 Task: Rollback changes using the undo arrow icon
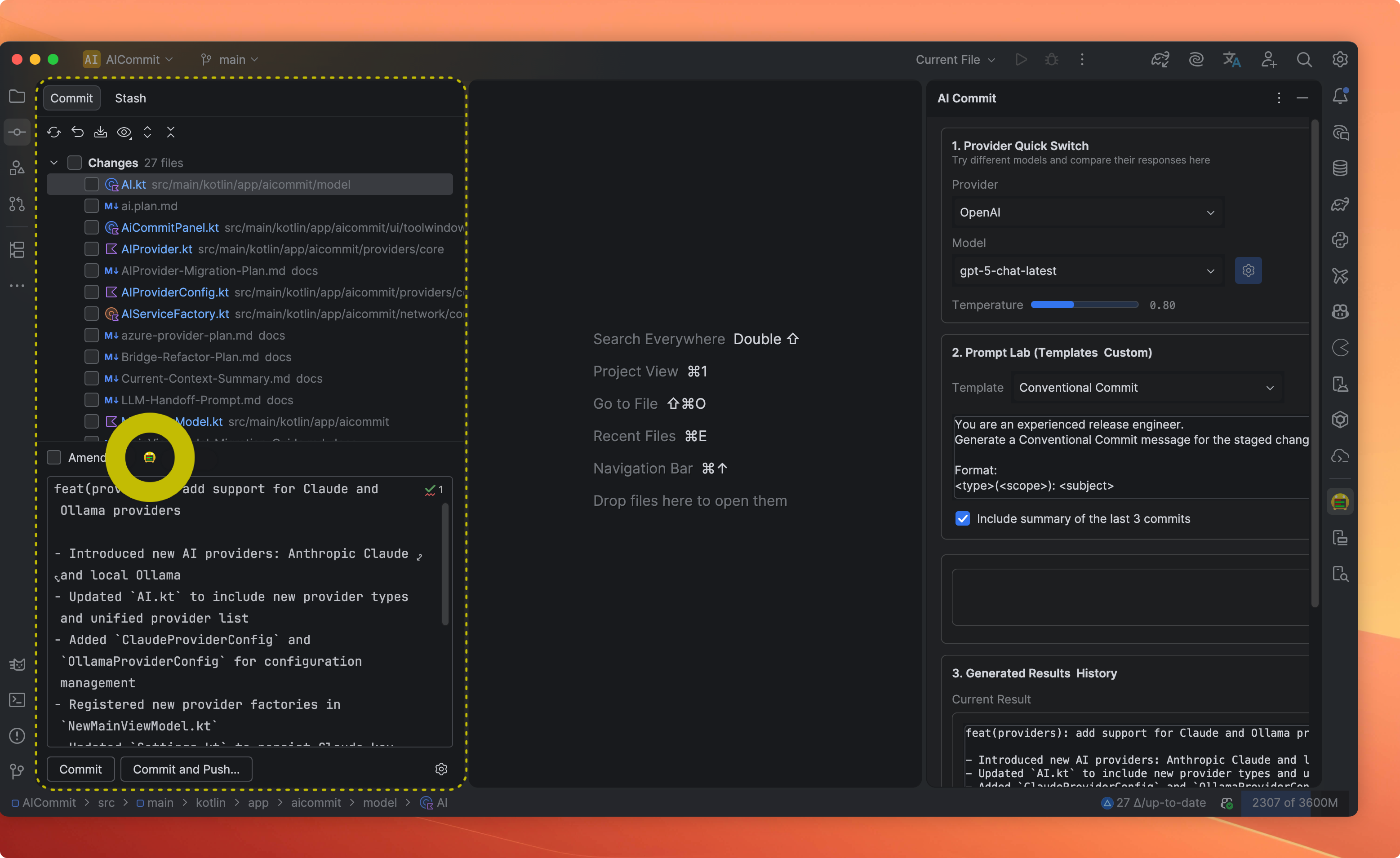tap(78, 132)
